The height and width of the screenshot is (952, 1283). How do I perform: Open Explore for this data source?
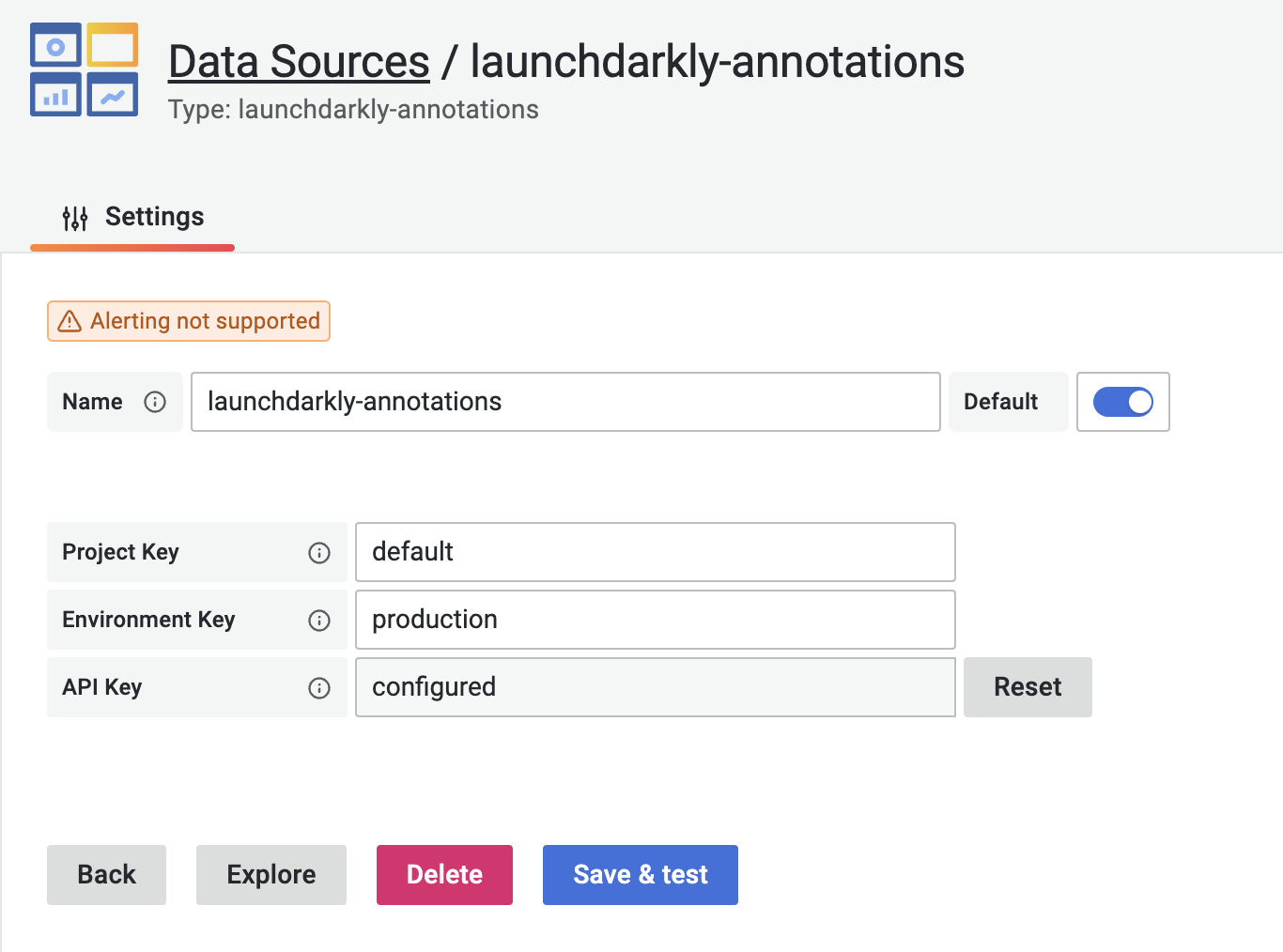(271, 875)
